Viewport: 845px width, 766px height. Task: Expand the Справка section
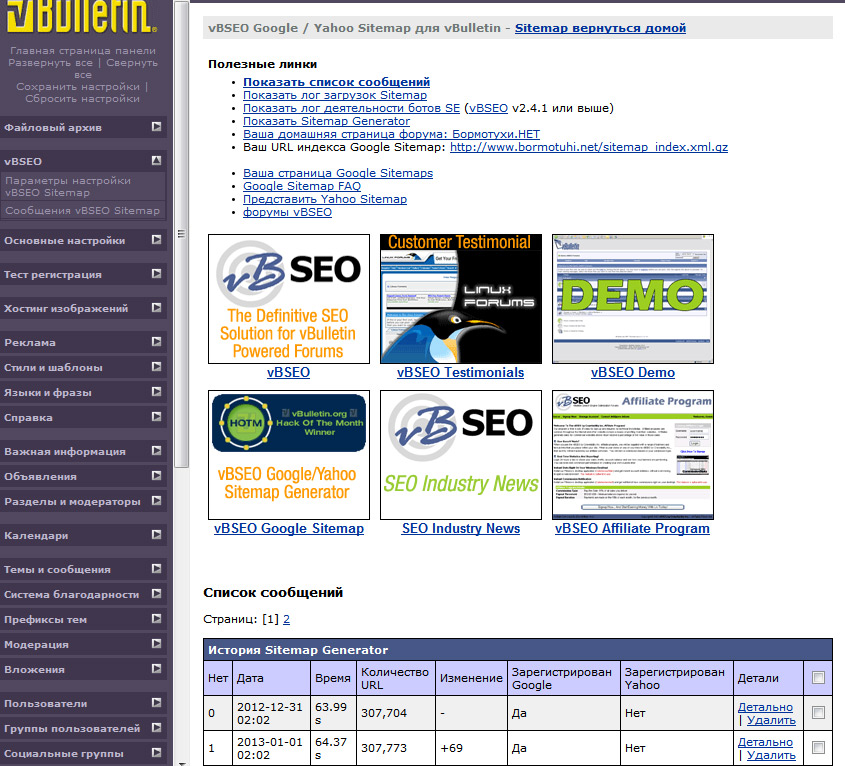click(156, 417)
